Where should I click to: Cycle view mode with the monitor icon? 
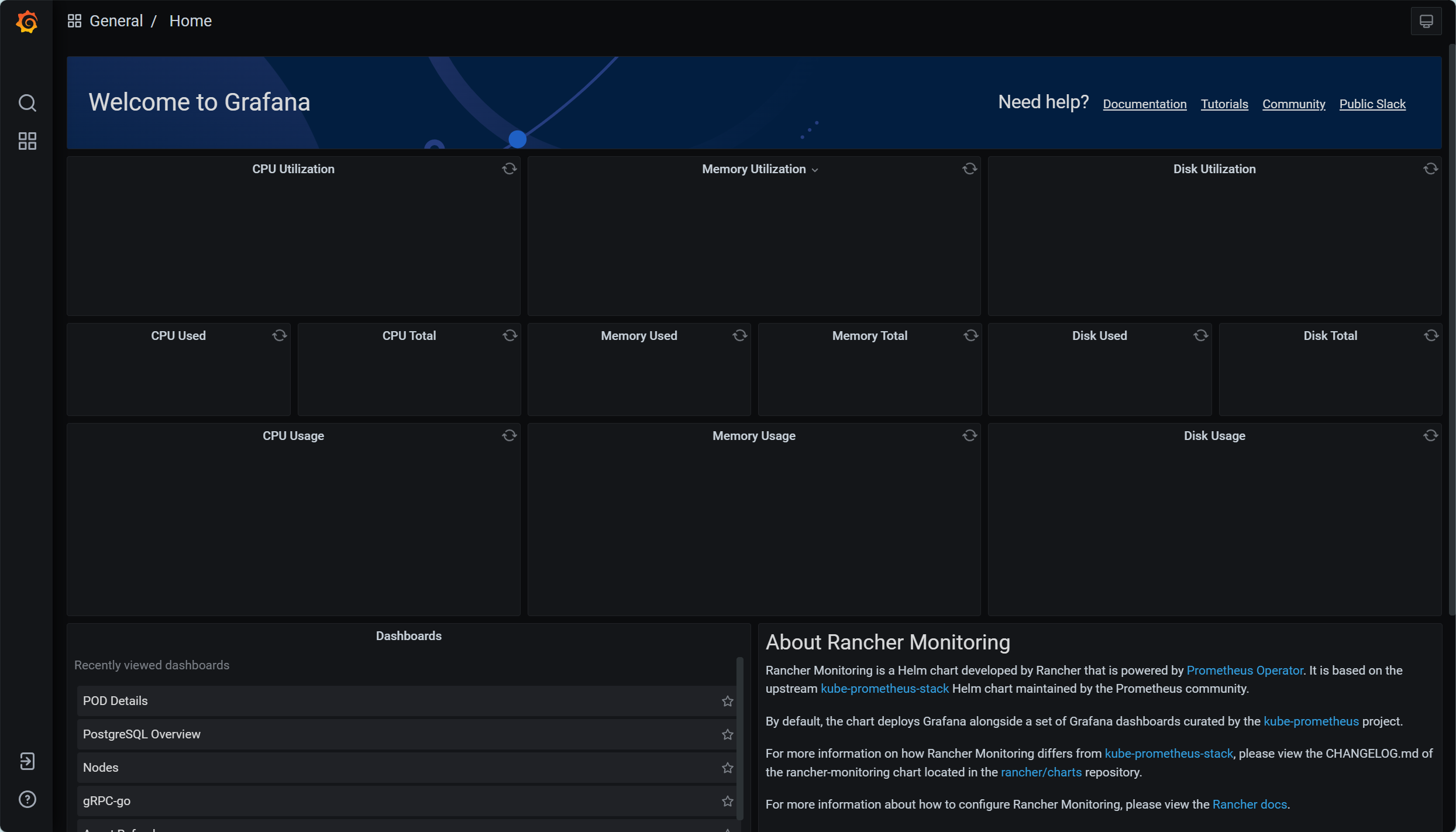(1426, 22)
